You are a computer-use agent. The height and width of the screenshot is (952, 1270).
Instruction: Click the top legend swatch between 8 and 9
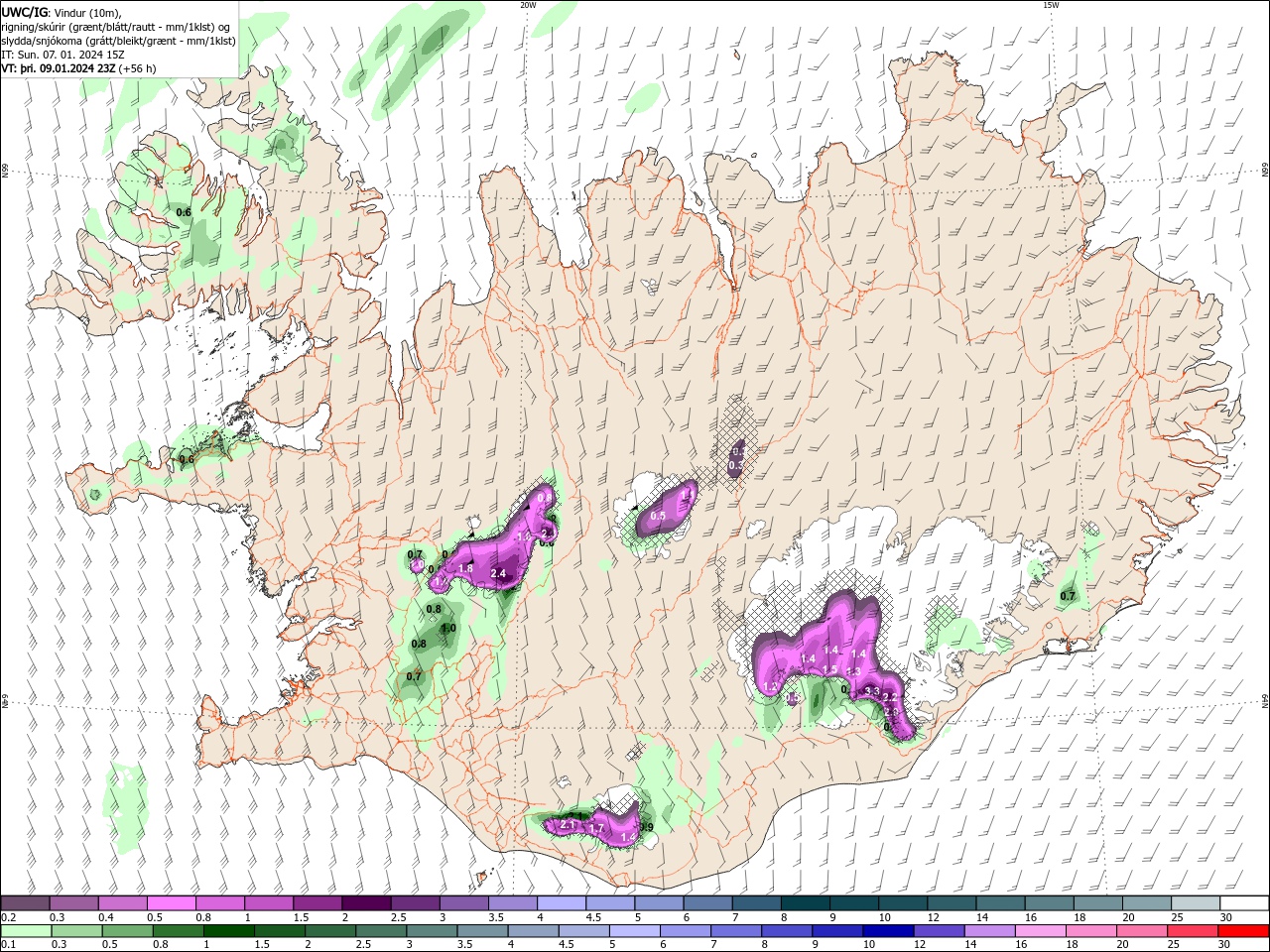click(x=804, y=902)
